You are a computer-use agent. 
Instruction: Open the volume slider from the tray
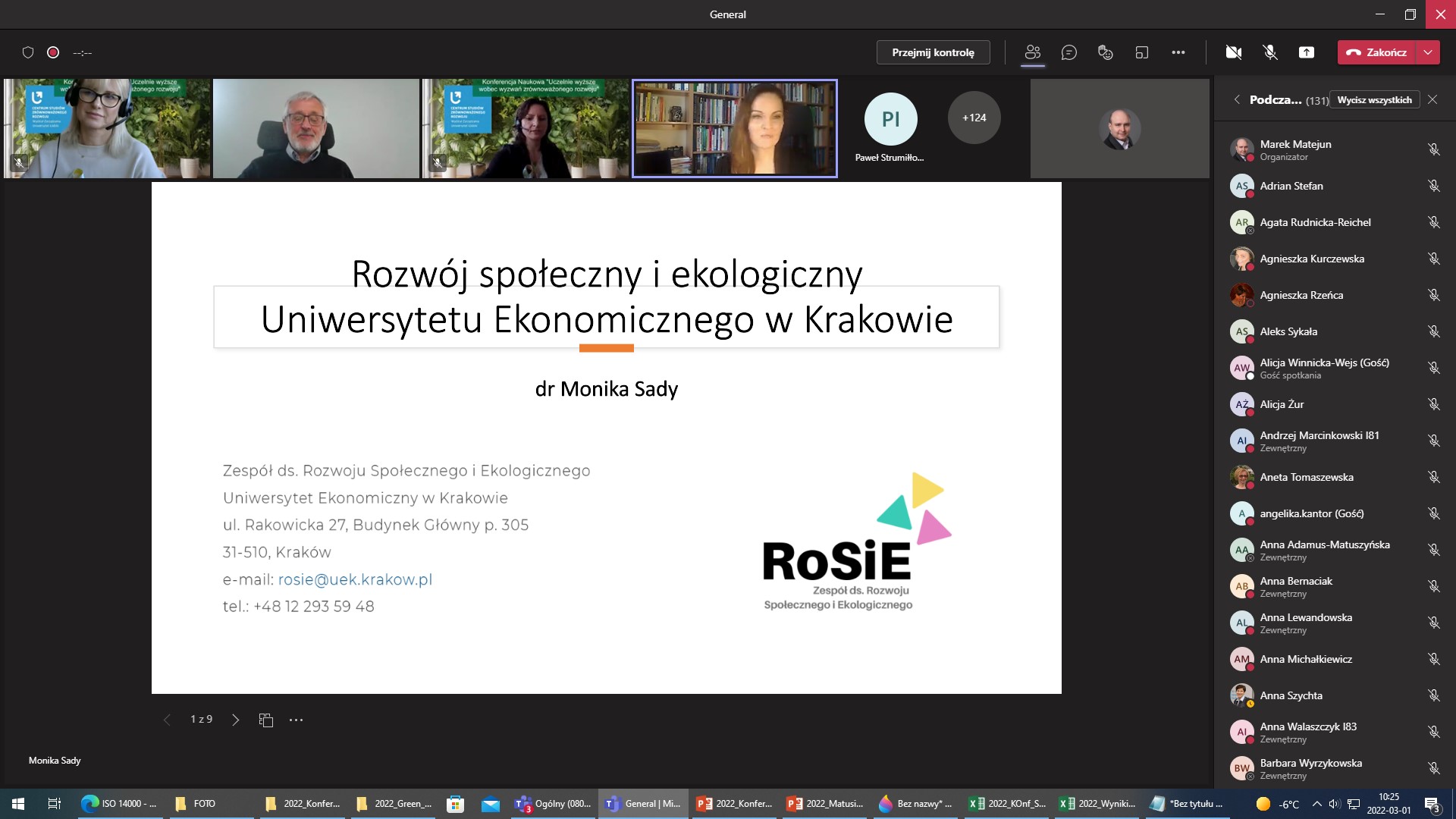[x=1335, y=803]
